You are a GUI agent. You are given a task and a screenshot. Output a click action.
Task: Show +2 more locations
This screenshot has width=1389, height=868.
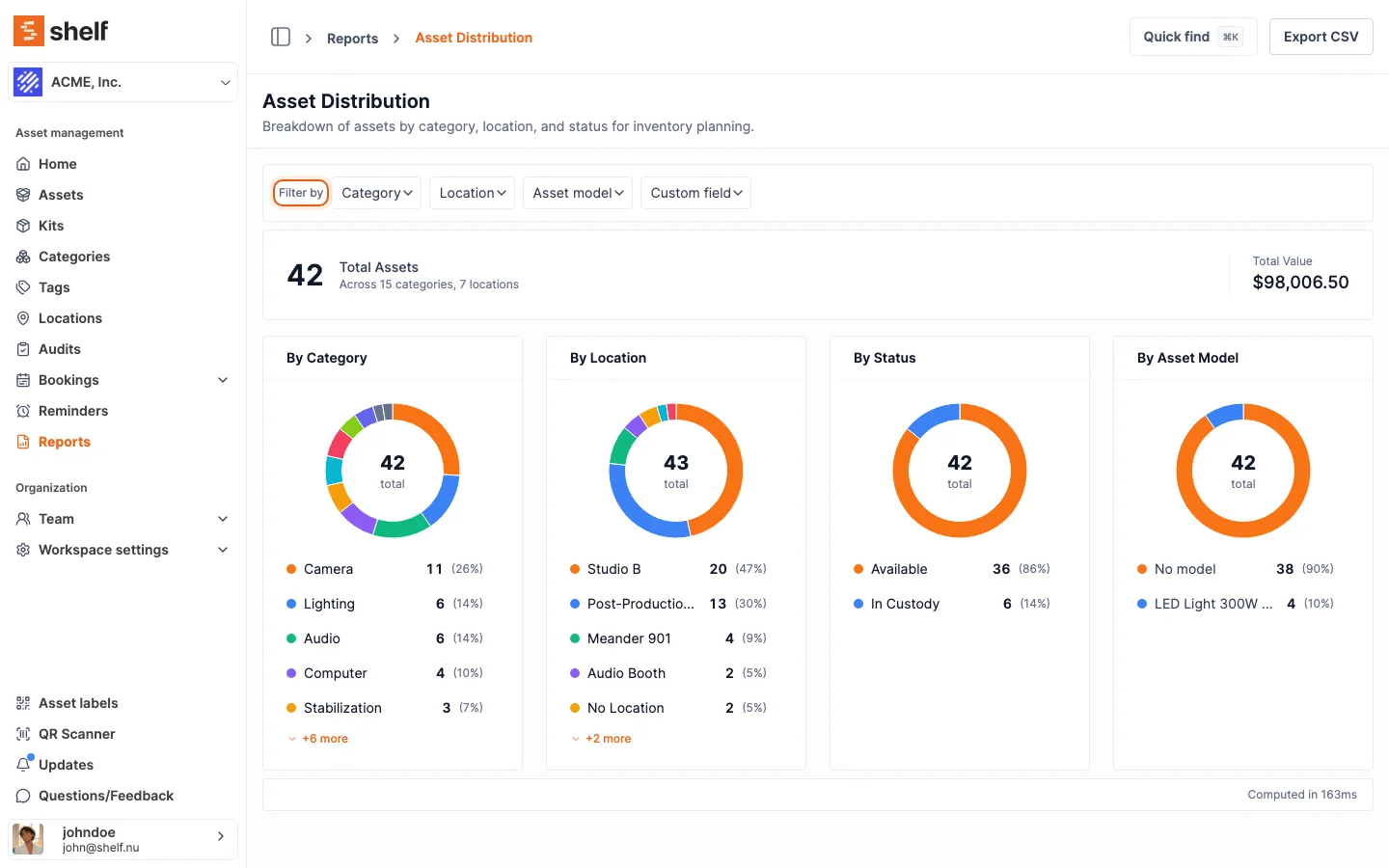click(x=602, y=739)
